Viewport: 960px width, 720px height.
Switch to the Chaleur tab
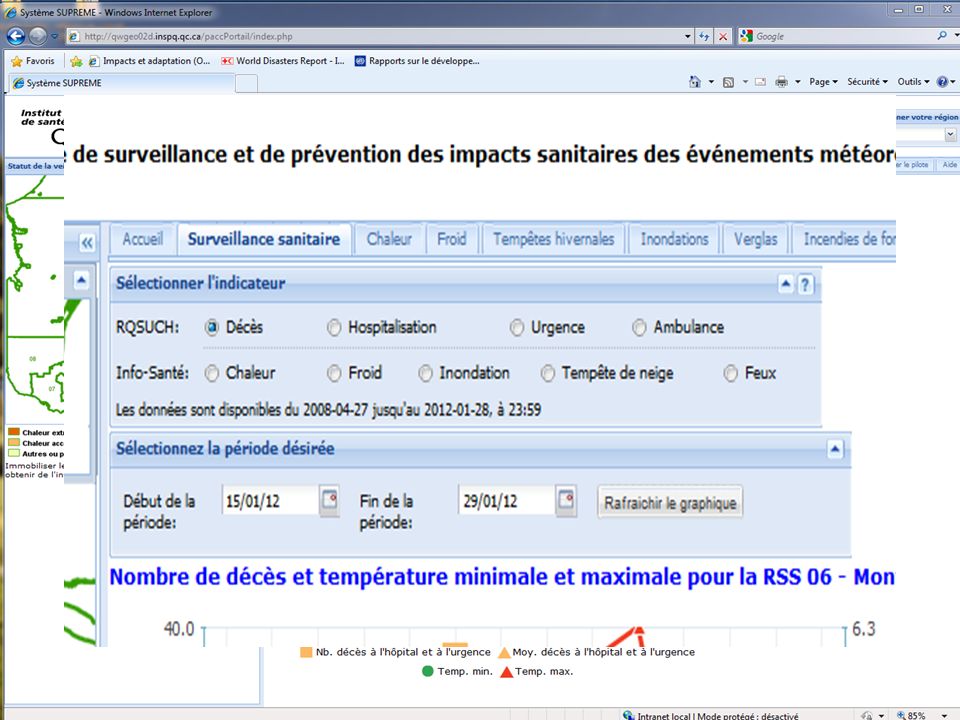click(389, 239)
